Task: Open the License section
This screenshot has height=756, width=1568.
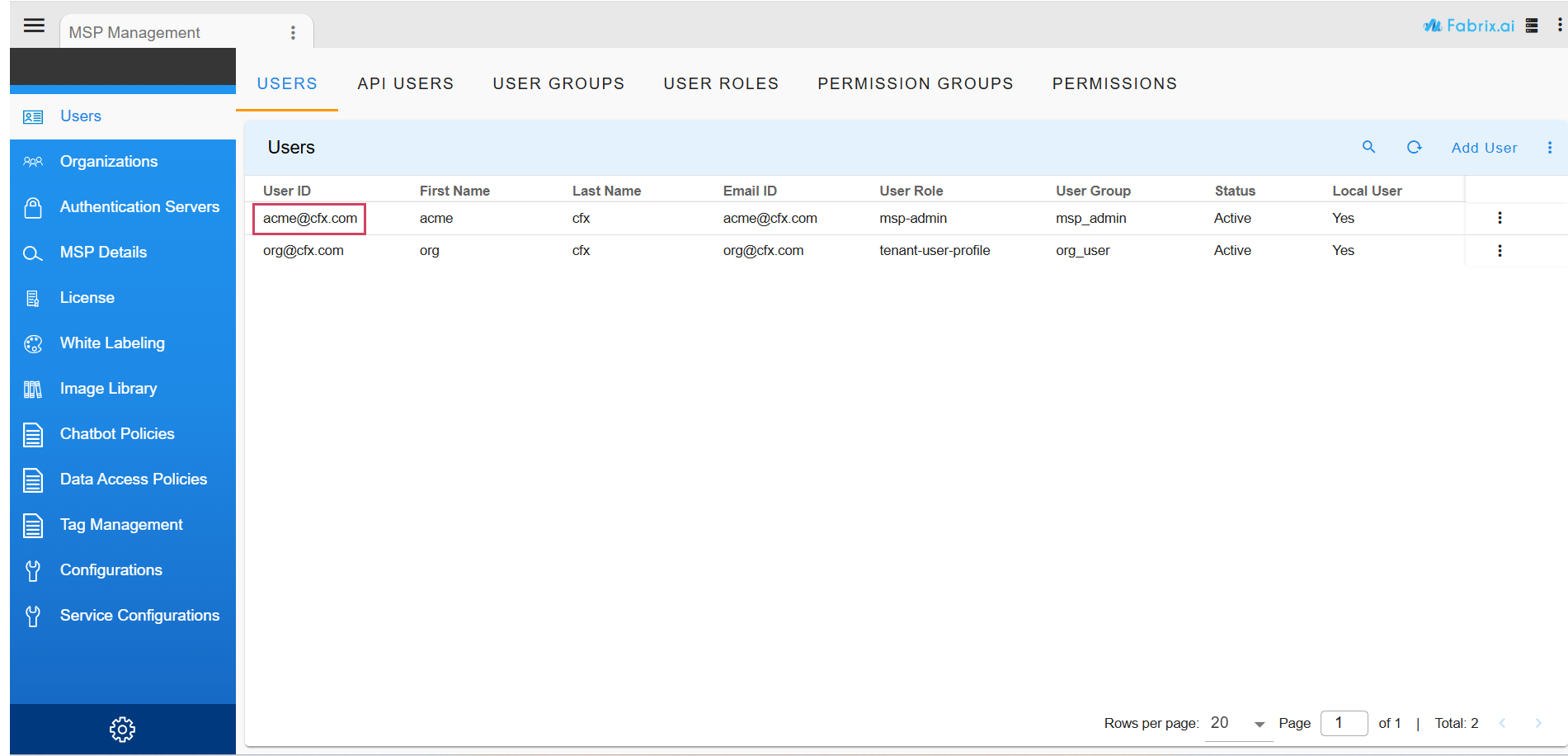Action: 87,298
